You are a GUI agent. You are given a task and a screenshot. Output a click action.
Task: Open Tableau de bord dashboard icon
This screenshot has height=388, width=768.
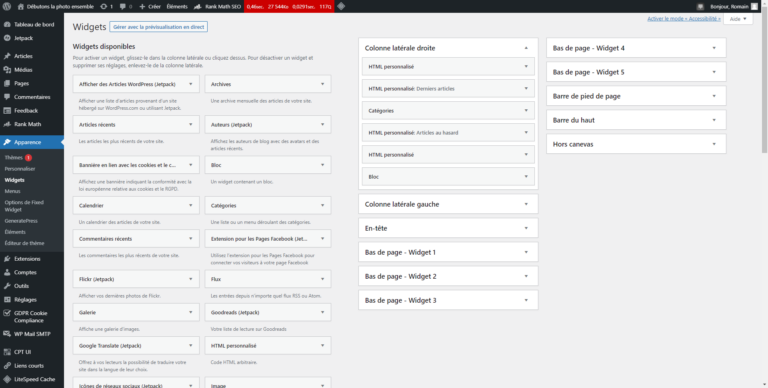7,24
